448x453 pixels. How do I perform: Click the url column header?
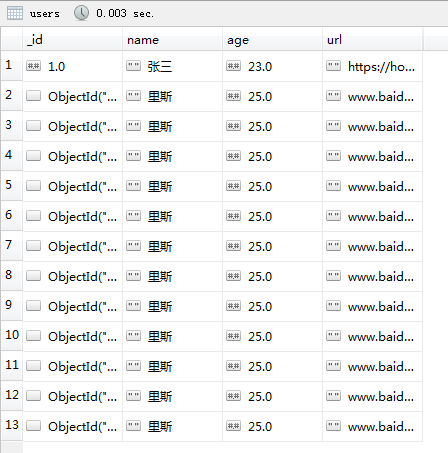point(372,40)
